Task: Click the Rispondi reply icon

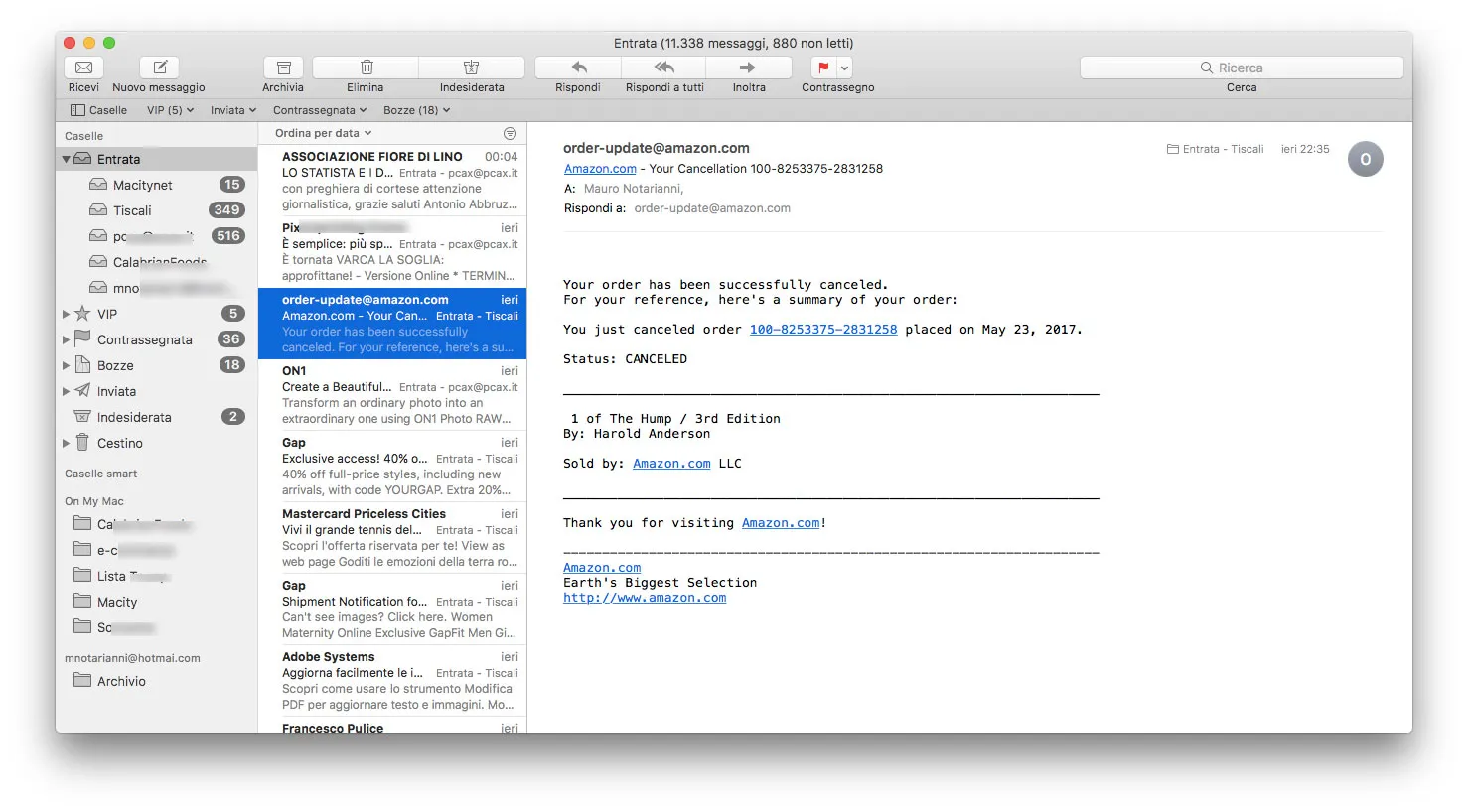Action: pyautogui.click(x=576, y=68)
